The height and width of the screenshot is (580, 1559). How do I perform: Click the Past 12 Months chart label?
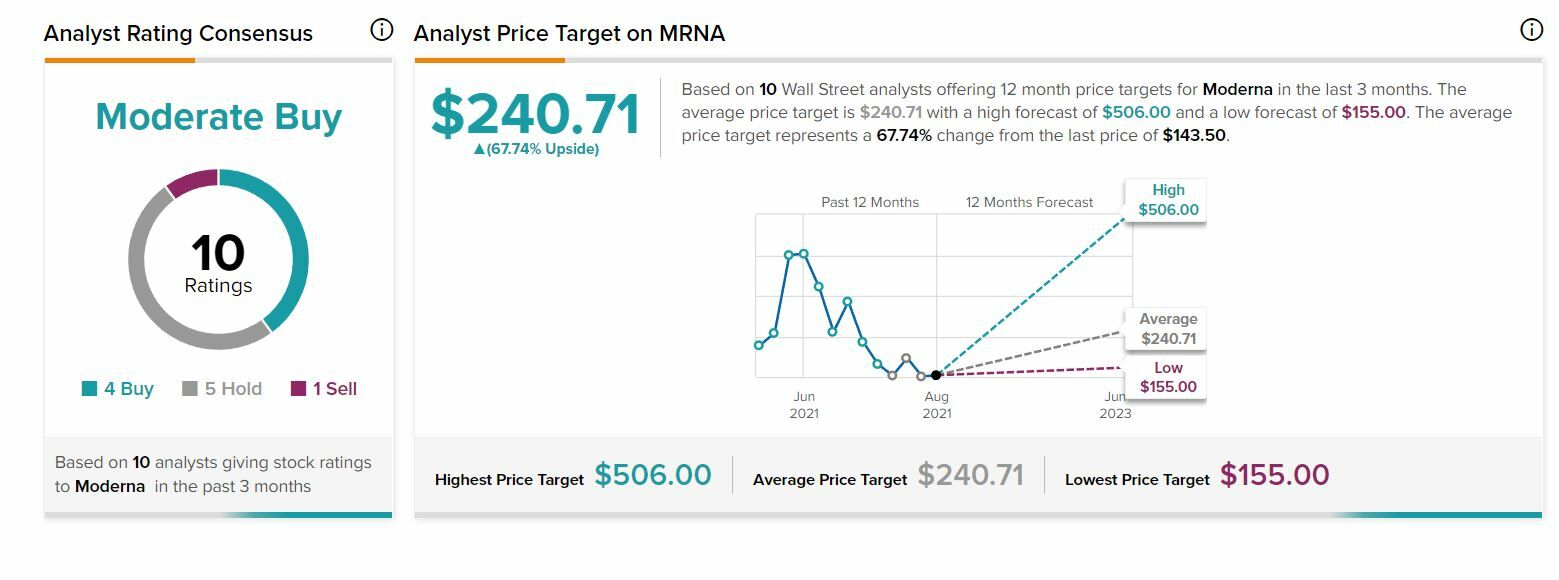coord(870,202)
